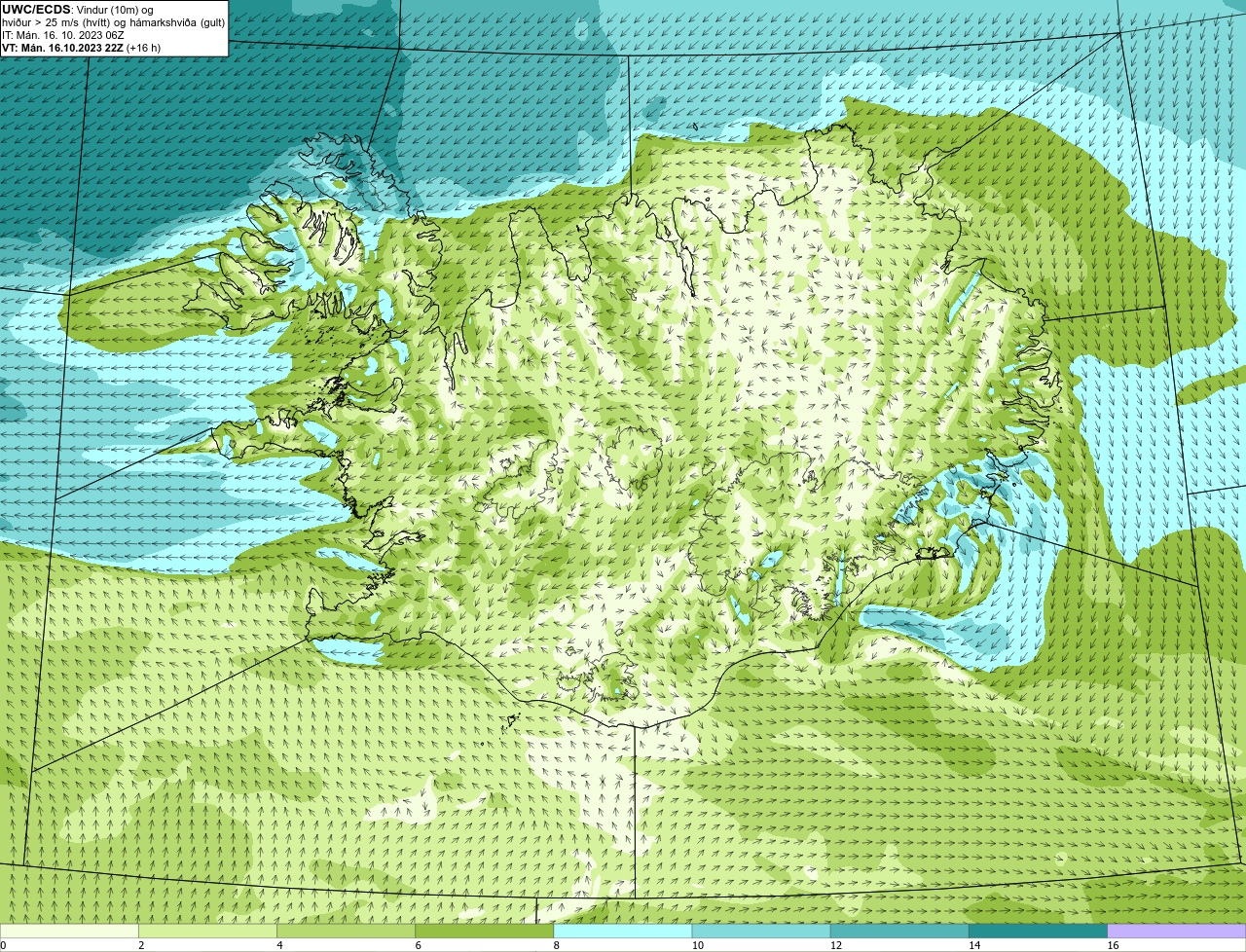
Task: Click the teal 12–14 legend swatch
Action: coord(899,931)
